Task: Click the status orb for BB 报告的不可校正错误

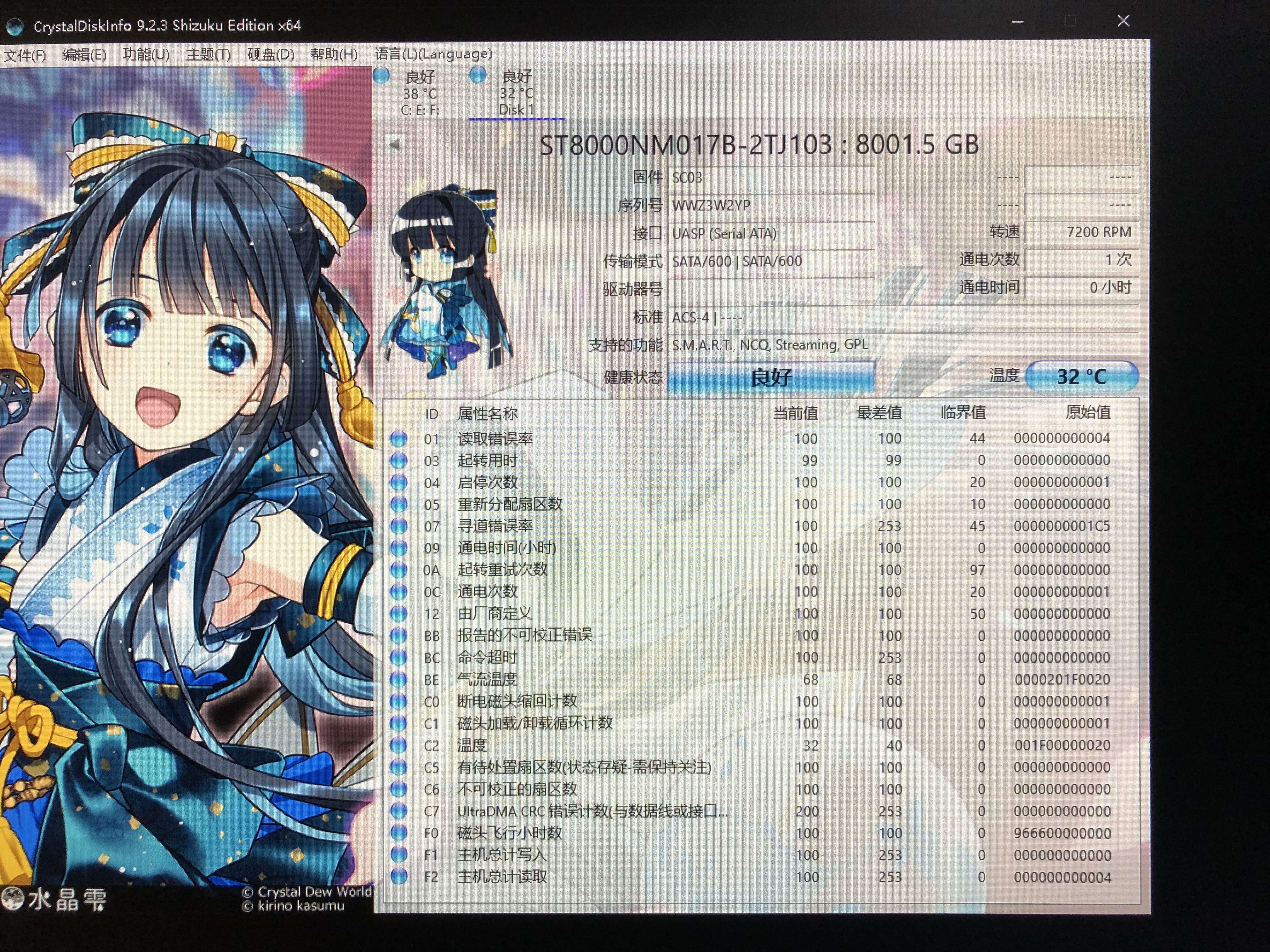Action: [398, 635]
